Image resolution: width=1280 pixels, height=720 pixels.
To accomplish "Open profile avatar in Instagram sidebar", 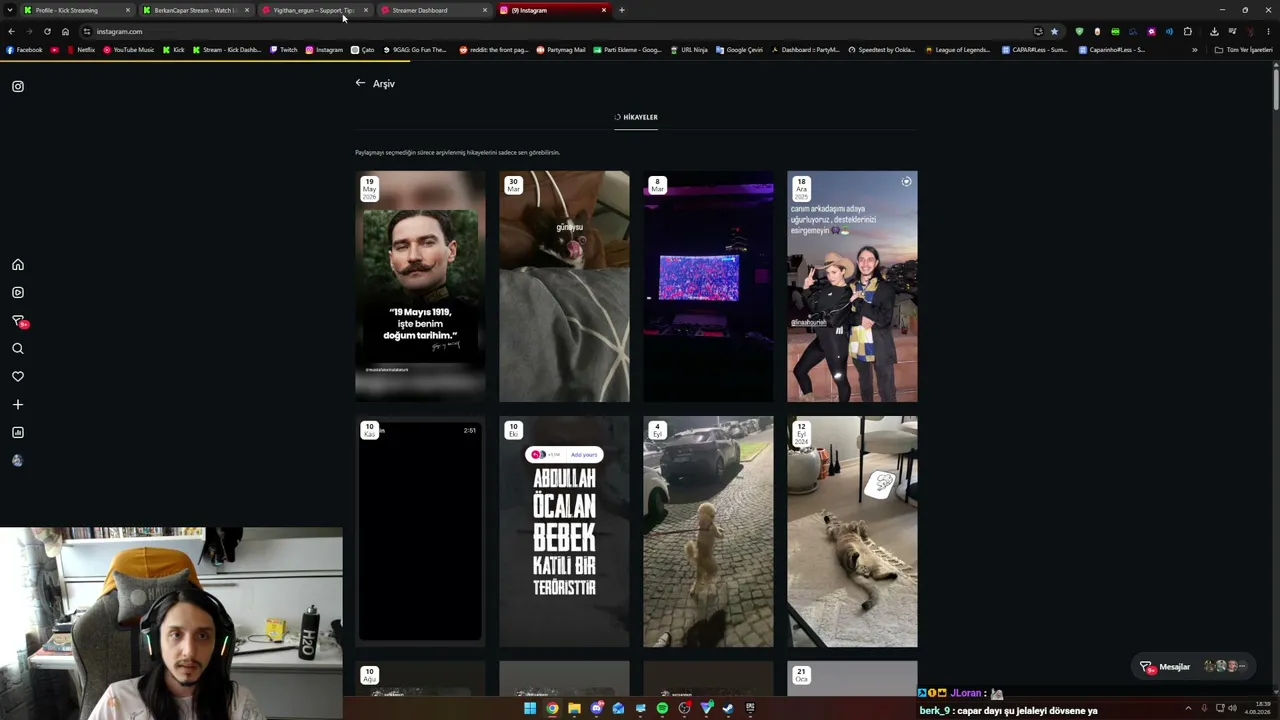I will 17,461.
